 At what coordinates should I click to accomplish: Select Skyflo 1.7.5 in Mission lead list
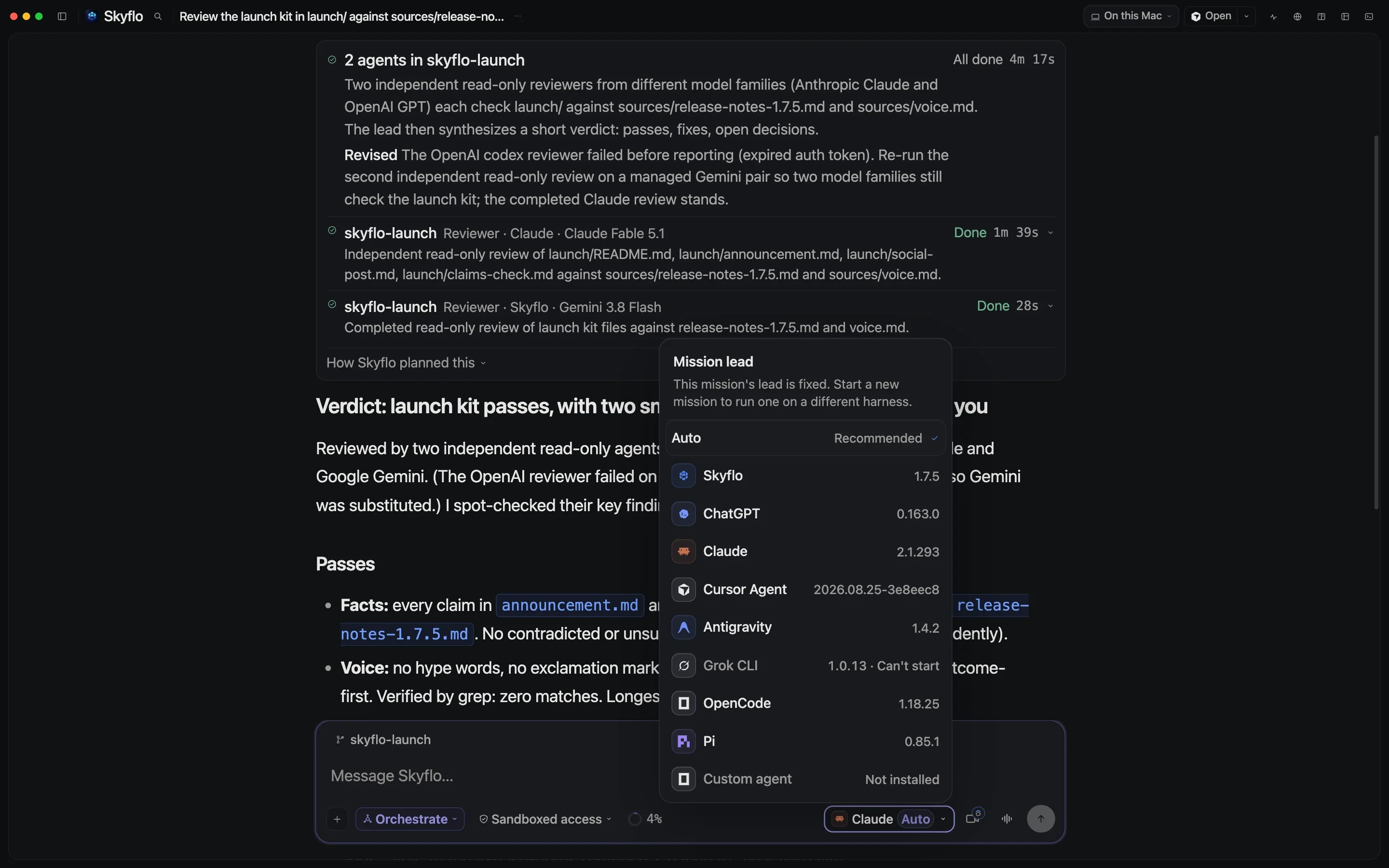click(x=805, y=476)
